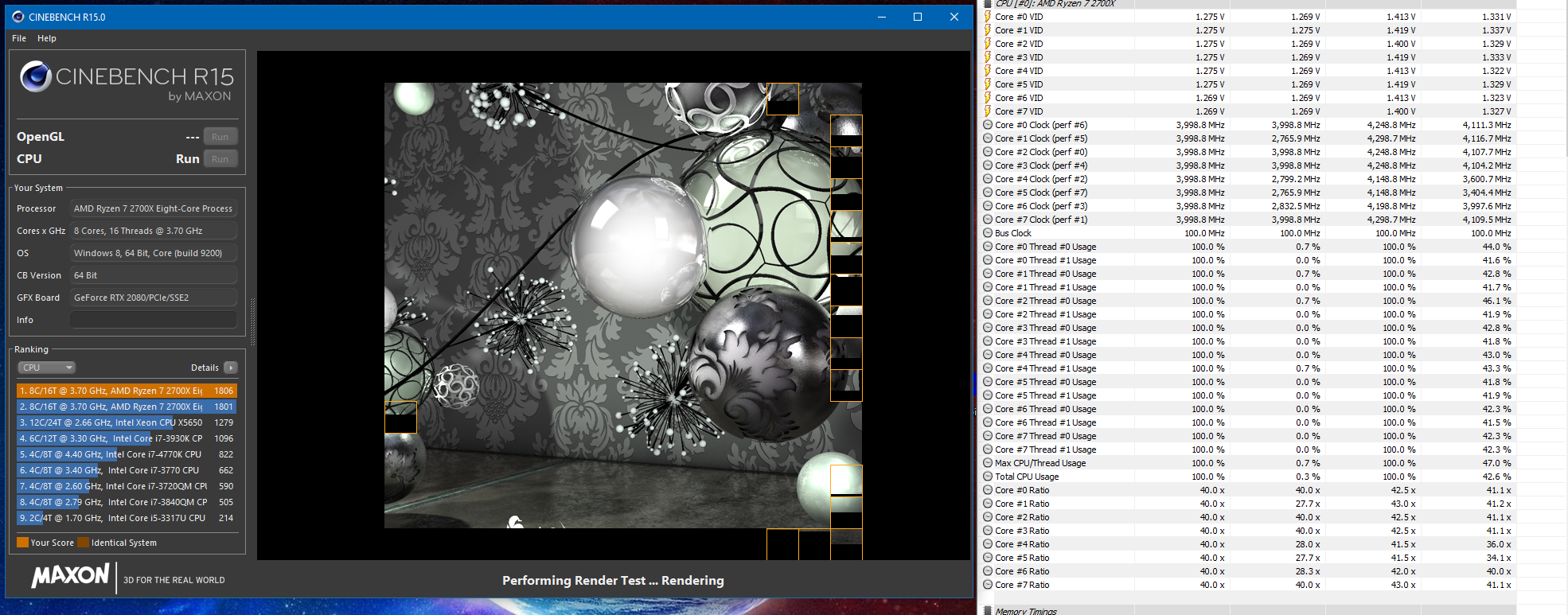This screenshot has width=1568, height=615.
Task: Click icon for Total CPU Usage
Action: 988,477
